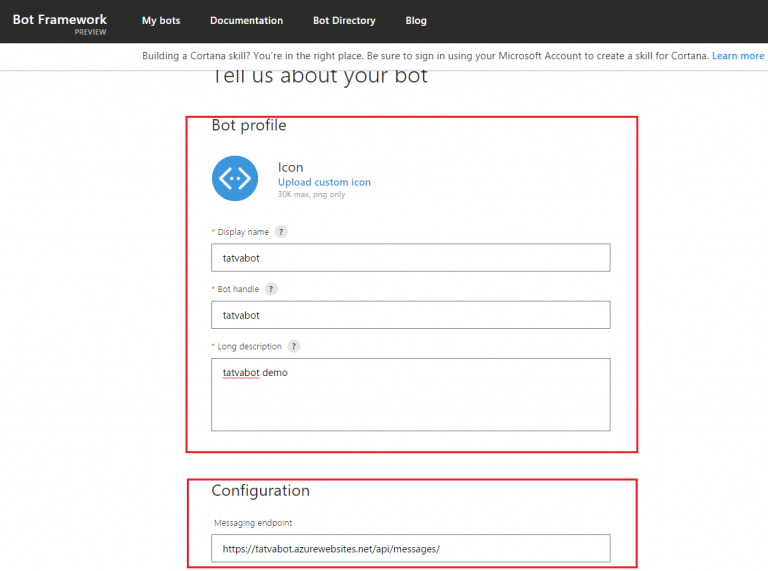Open the My bots menu

tap(161, 21)
